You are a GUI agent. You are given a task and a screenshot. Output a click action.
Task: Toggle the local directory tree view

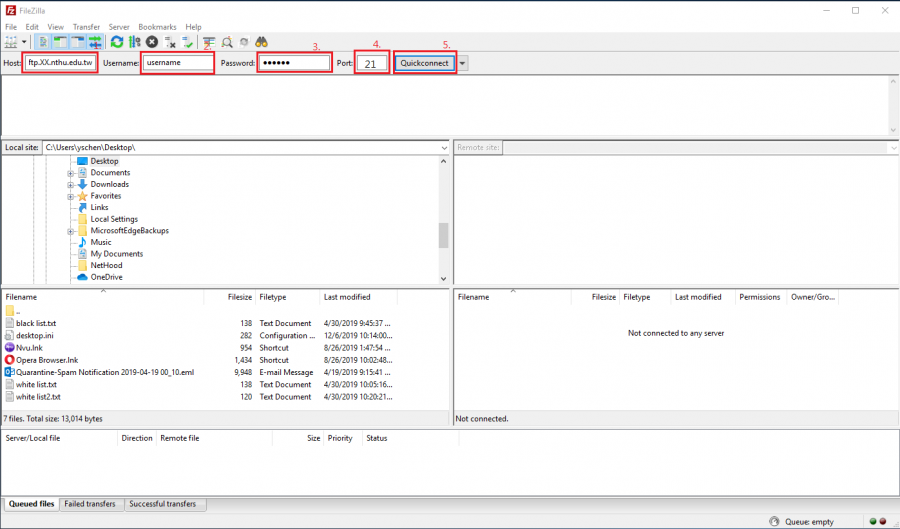tap(61, 42)
